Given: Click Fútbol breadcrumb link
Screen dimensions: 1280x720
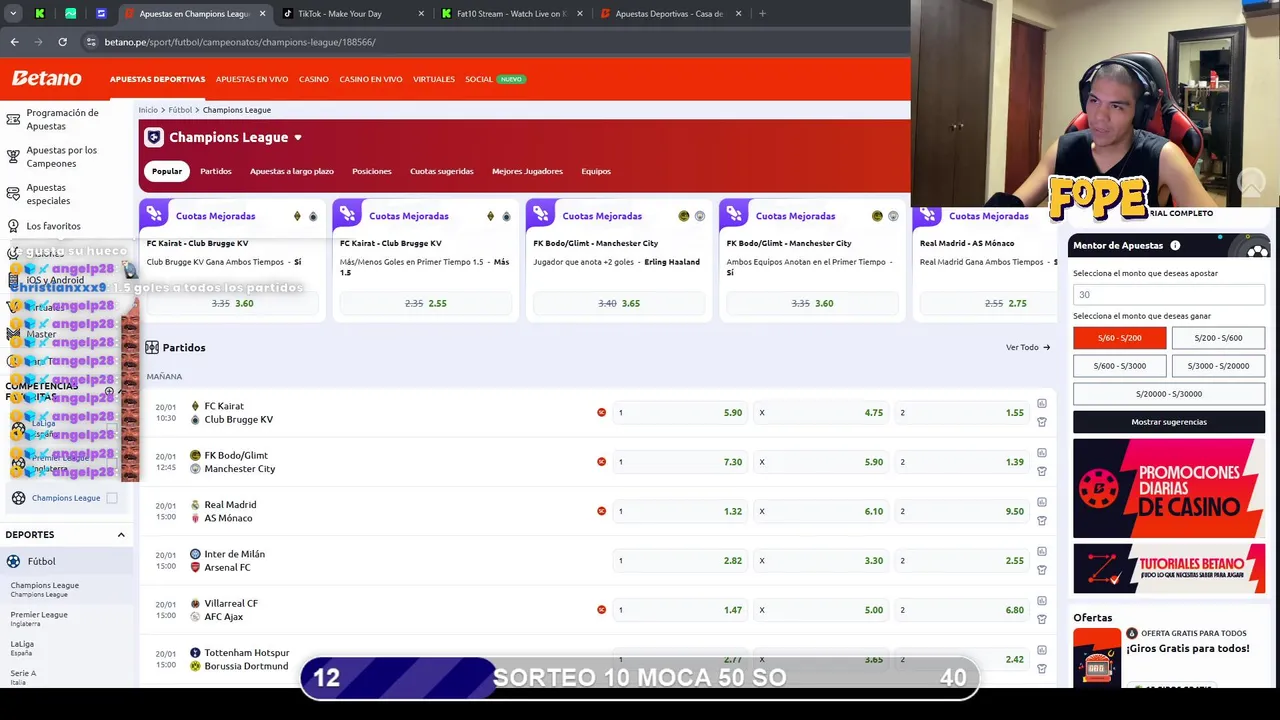Looking at the screenshot, I should click(x=180, y=110).
